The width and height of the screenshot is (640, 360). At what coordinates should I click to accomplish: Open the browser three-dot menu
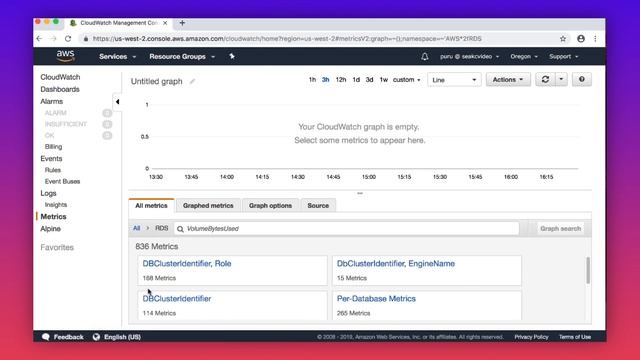click(x=595, y=39)
